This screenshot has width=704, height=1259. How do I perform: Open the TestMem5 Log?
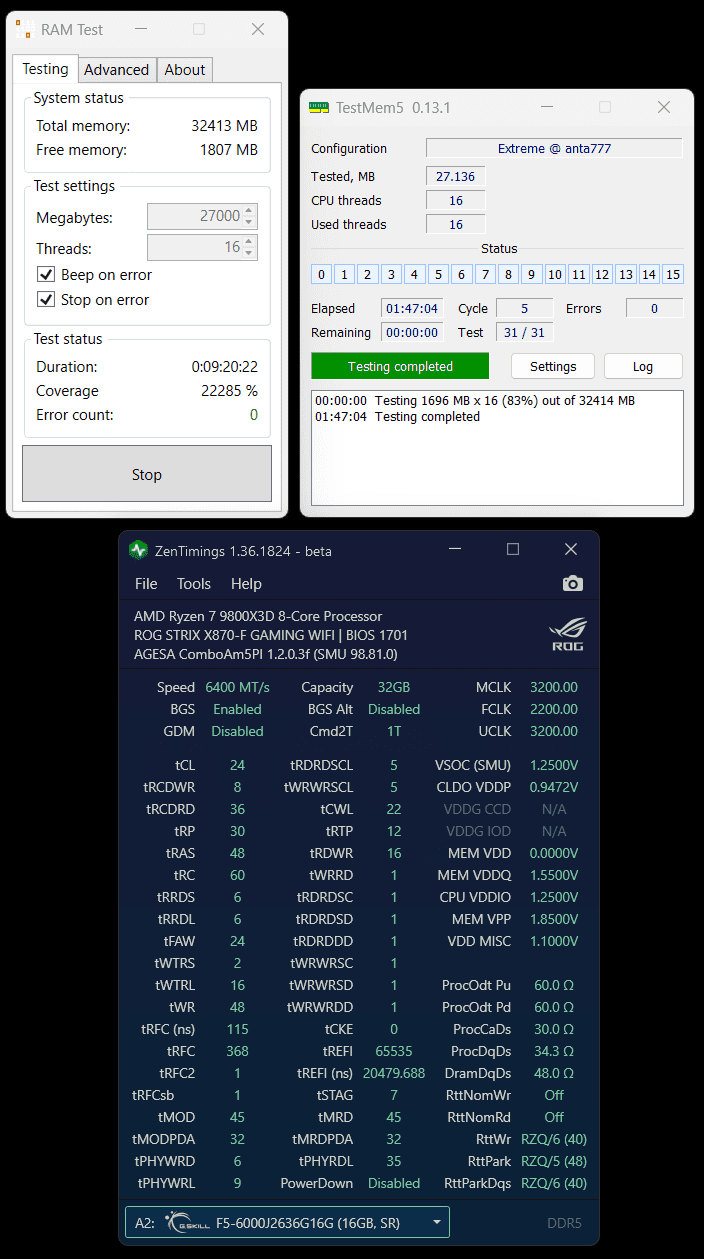coord(643,366)
